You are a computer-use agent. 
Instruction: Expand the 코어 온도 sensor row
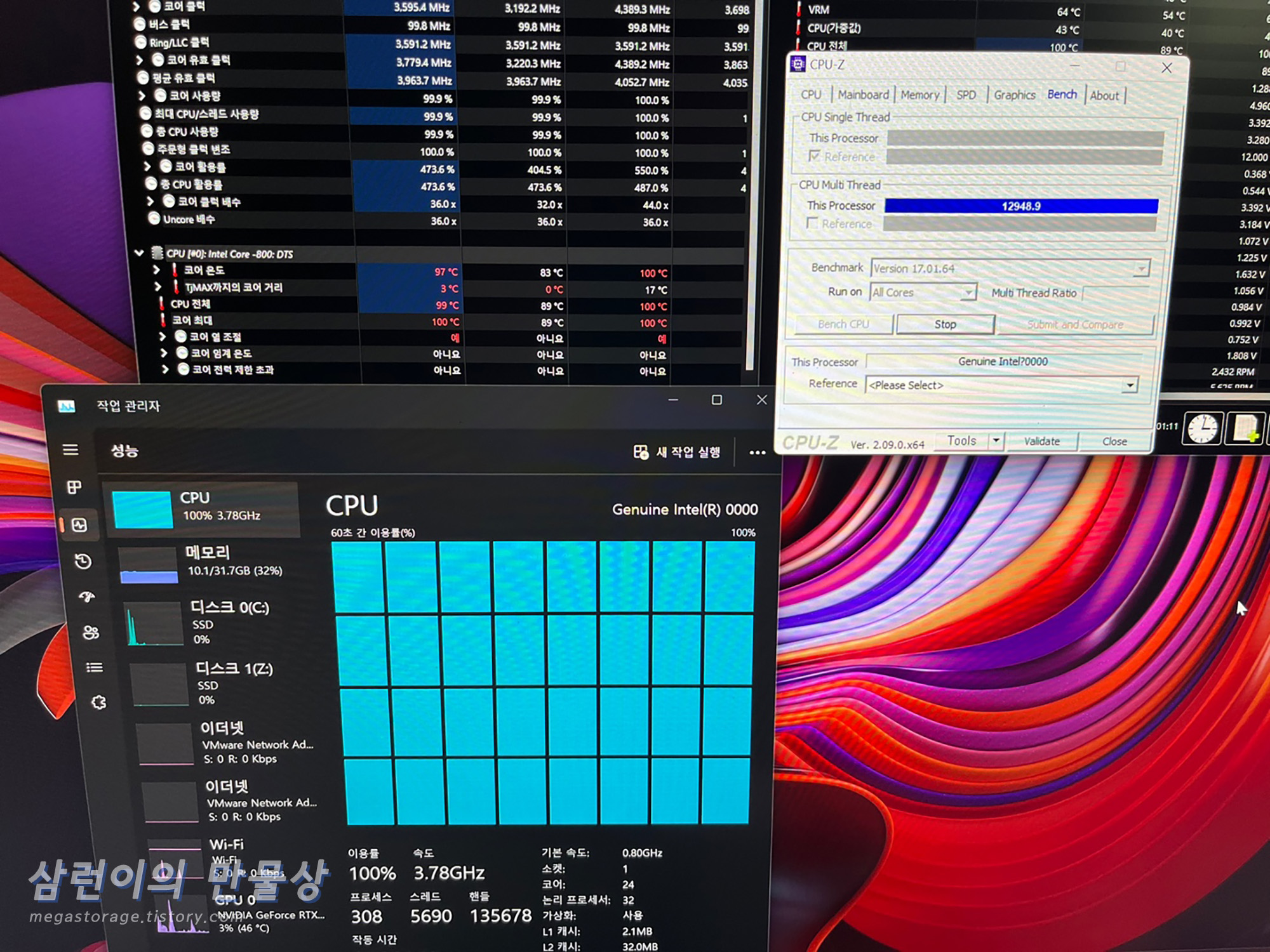click(156, 270)
